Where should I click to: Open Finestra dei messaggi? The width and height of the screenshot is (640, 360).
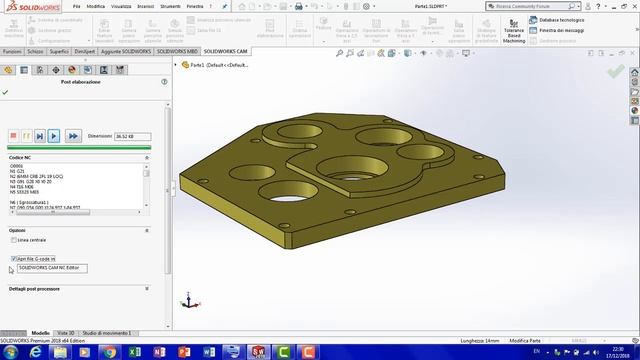coord(557,31)
